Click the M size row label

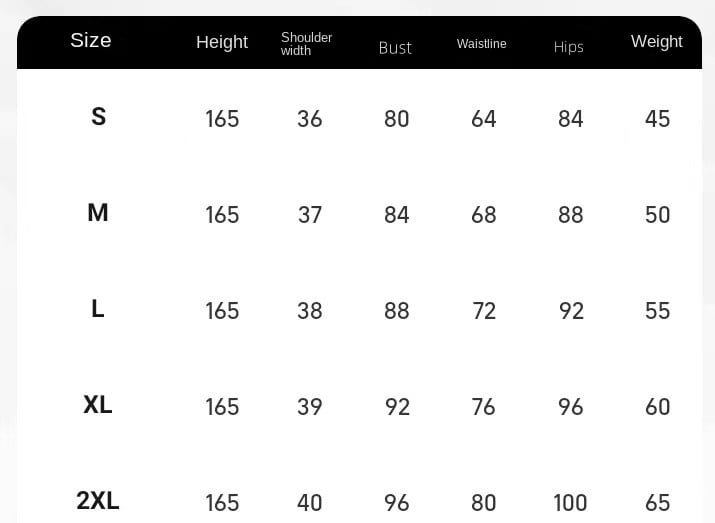pos(98,212)
